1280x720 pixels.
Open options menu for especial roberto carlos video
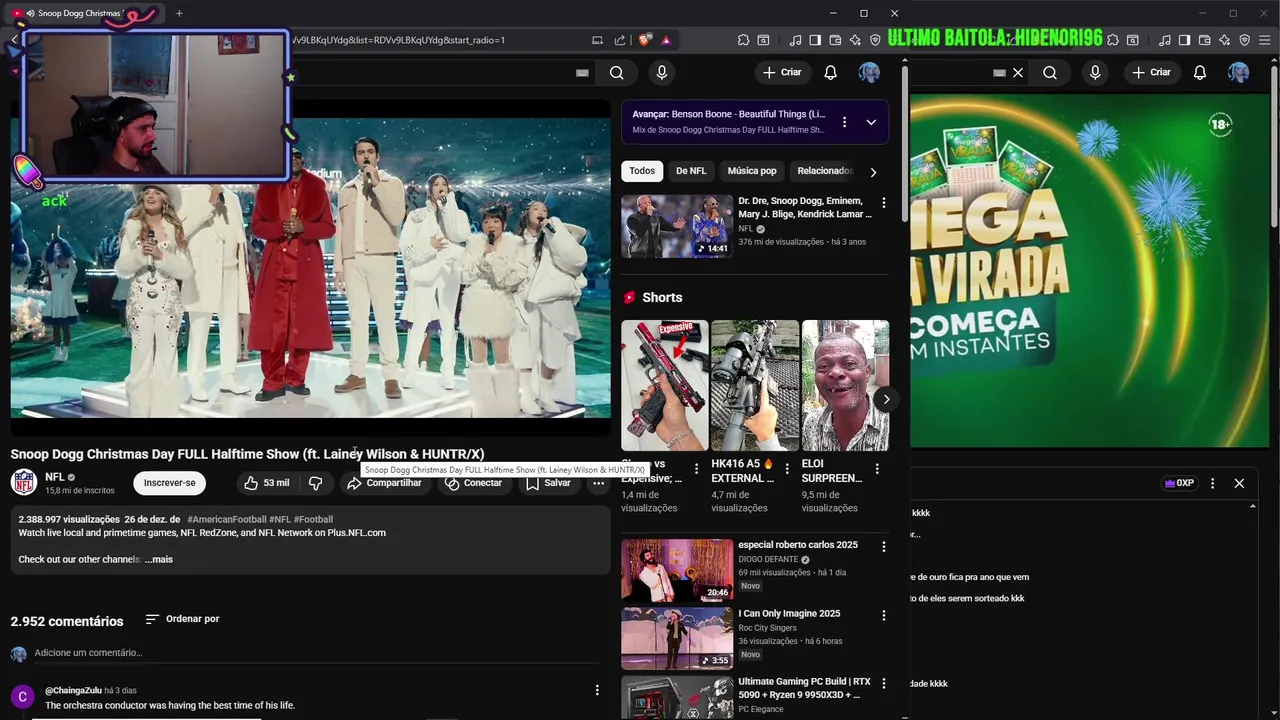pyautogui.click(x=883, y=547)
